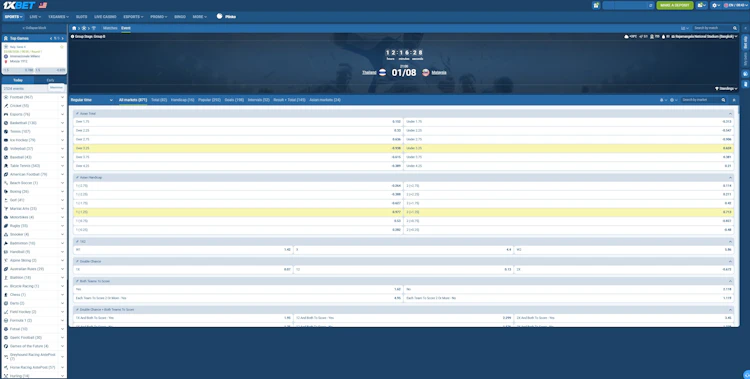750x379 pixels.
Task: Go to SLOTS in the top menu
Action: (81, 17)
